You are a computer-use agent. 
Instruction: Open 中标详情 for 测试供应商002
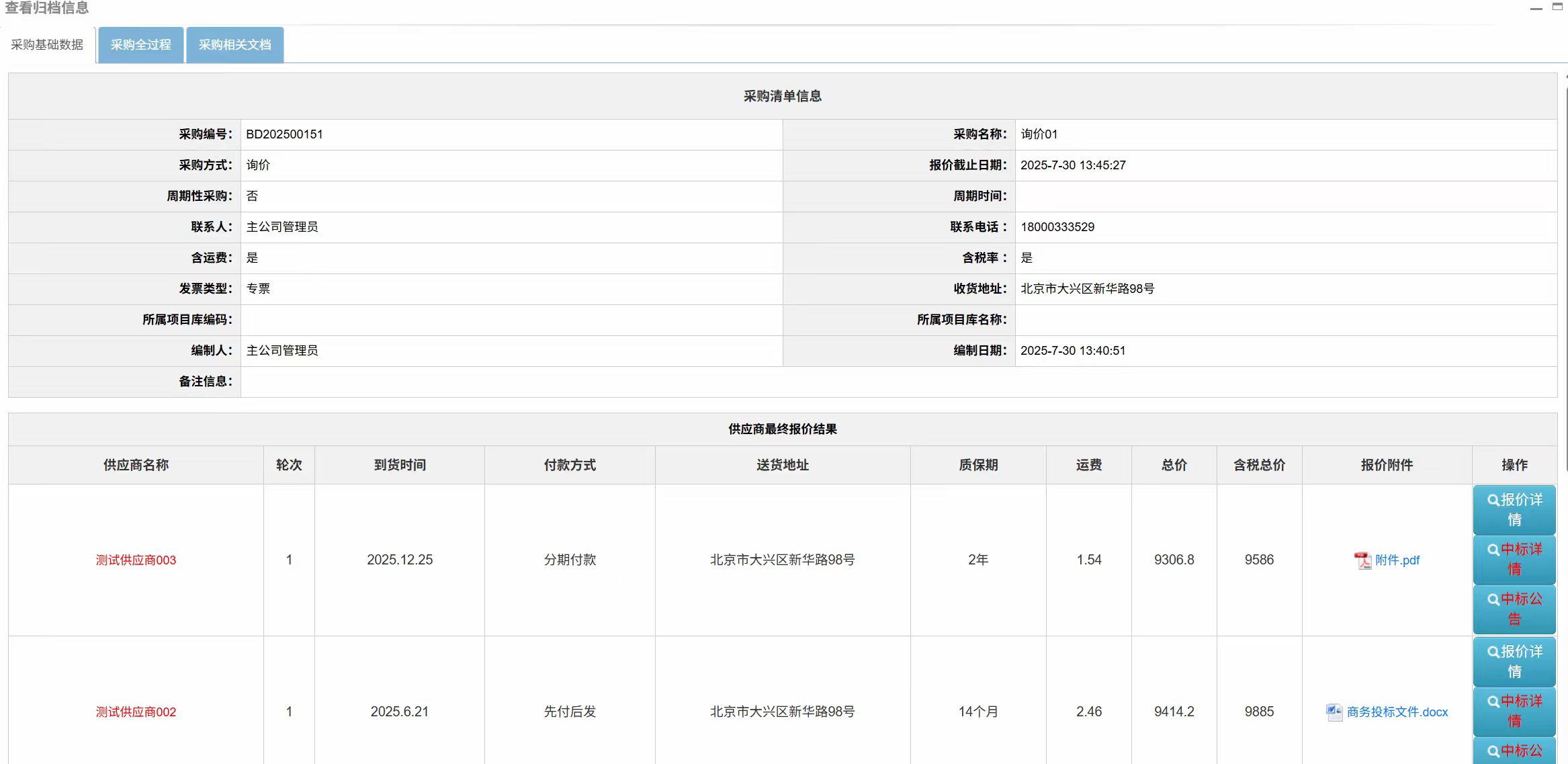pyautogui.click(x=1514, y=711)
